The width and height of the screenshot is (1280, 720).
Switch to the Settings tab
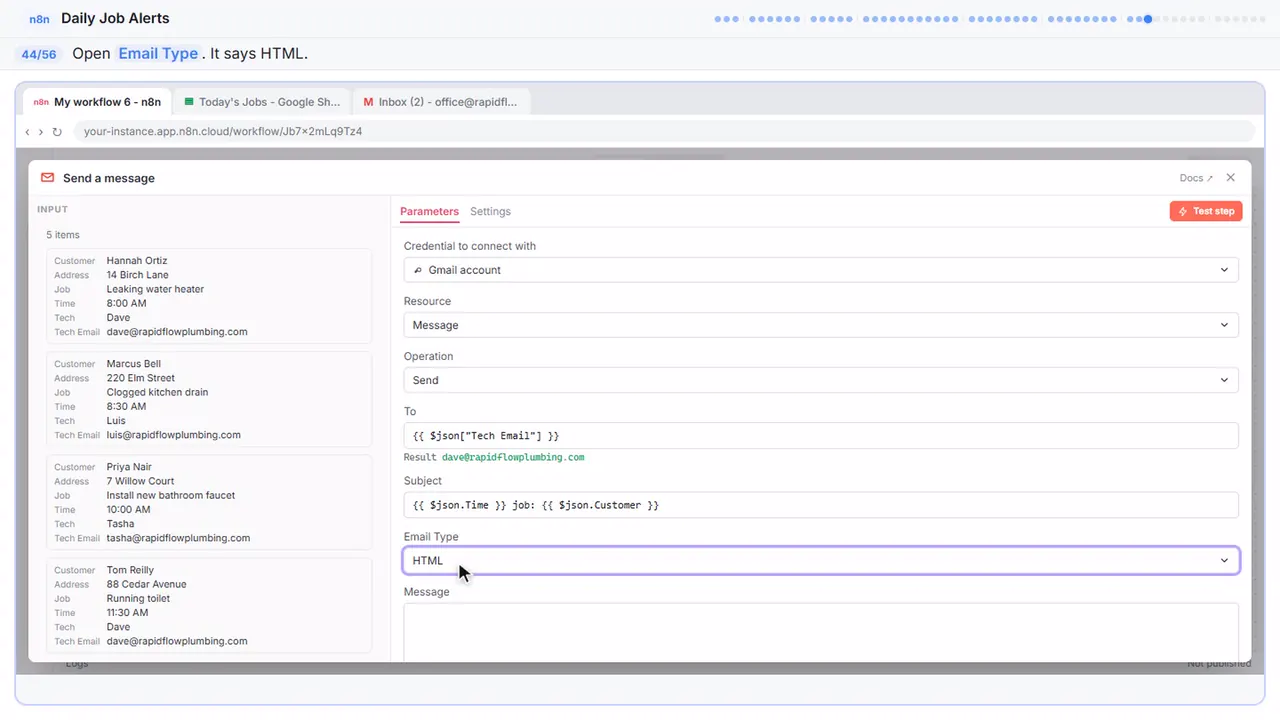pyautogui.click(x=490, y=212)
